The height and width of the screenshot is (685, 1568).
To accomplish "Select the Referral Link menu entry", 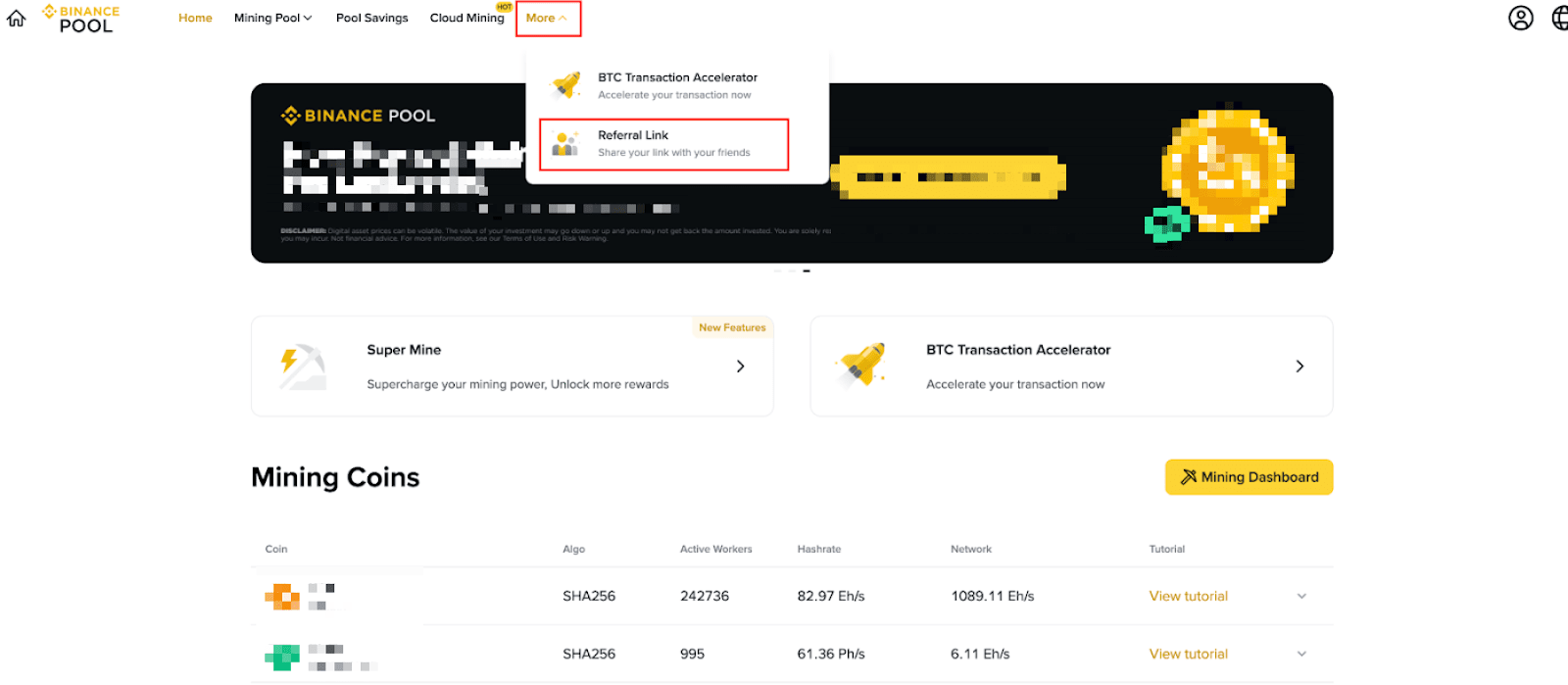I will click(x=664, y=144).
